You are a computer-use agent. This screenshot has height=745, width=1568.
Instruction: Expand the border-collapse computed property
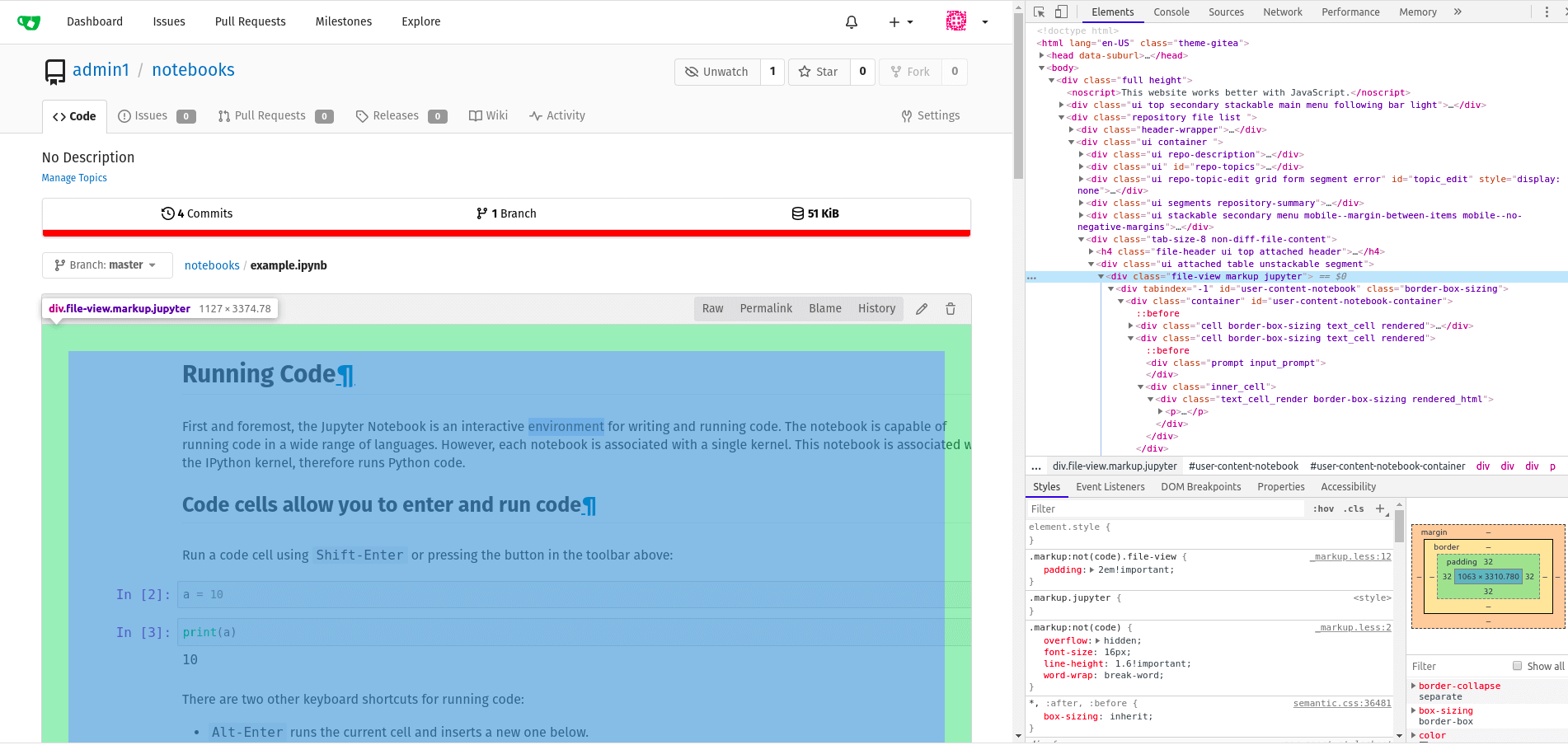(1413, 686)
